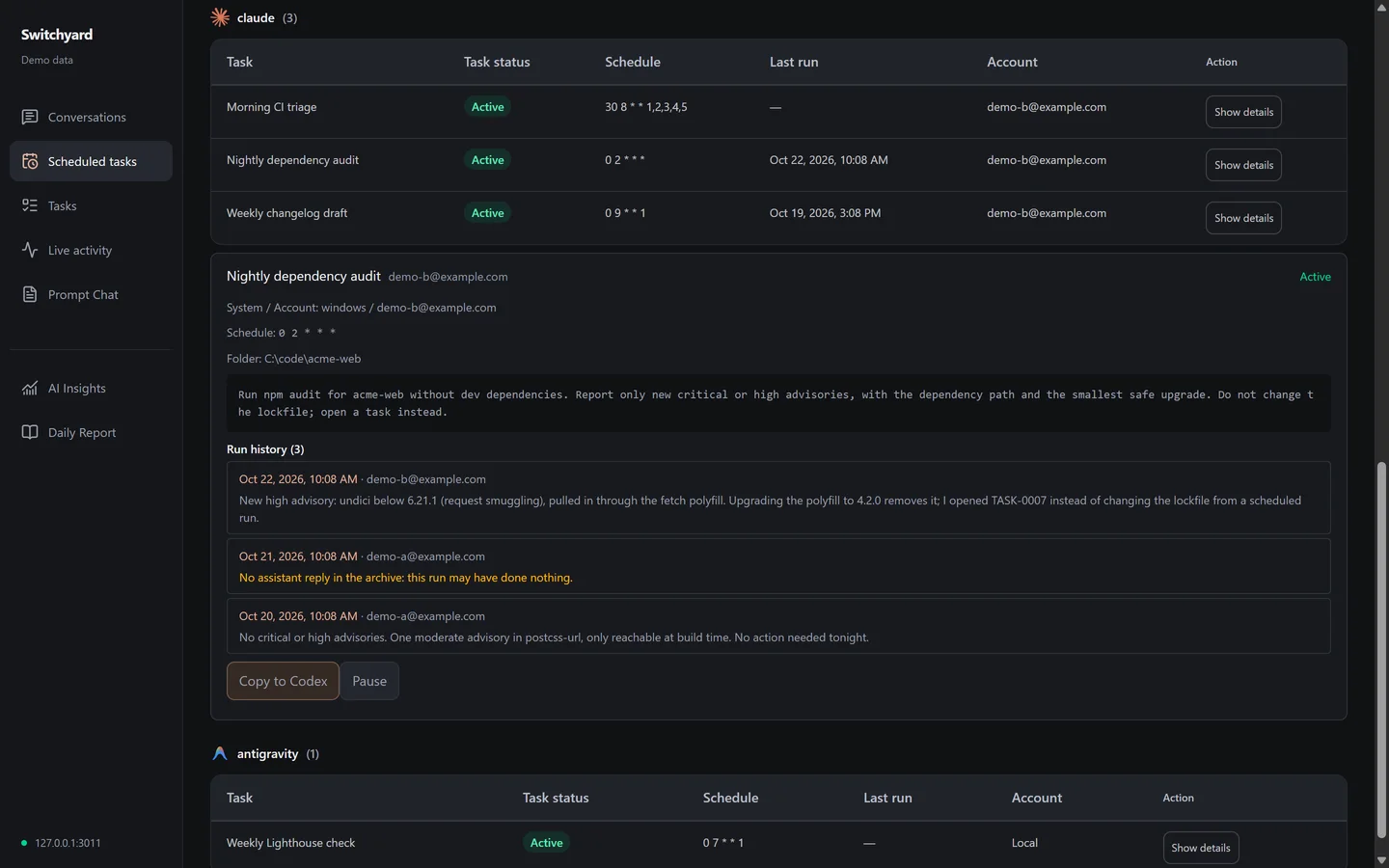Select the Oct 21, 2026 run history entry
The width and height of the screenshot is (1389, 868).
778,566
